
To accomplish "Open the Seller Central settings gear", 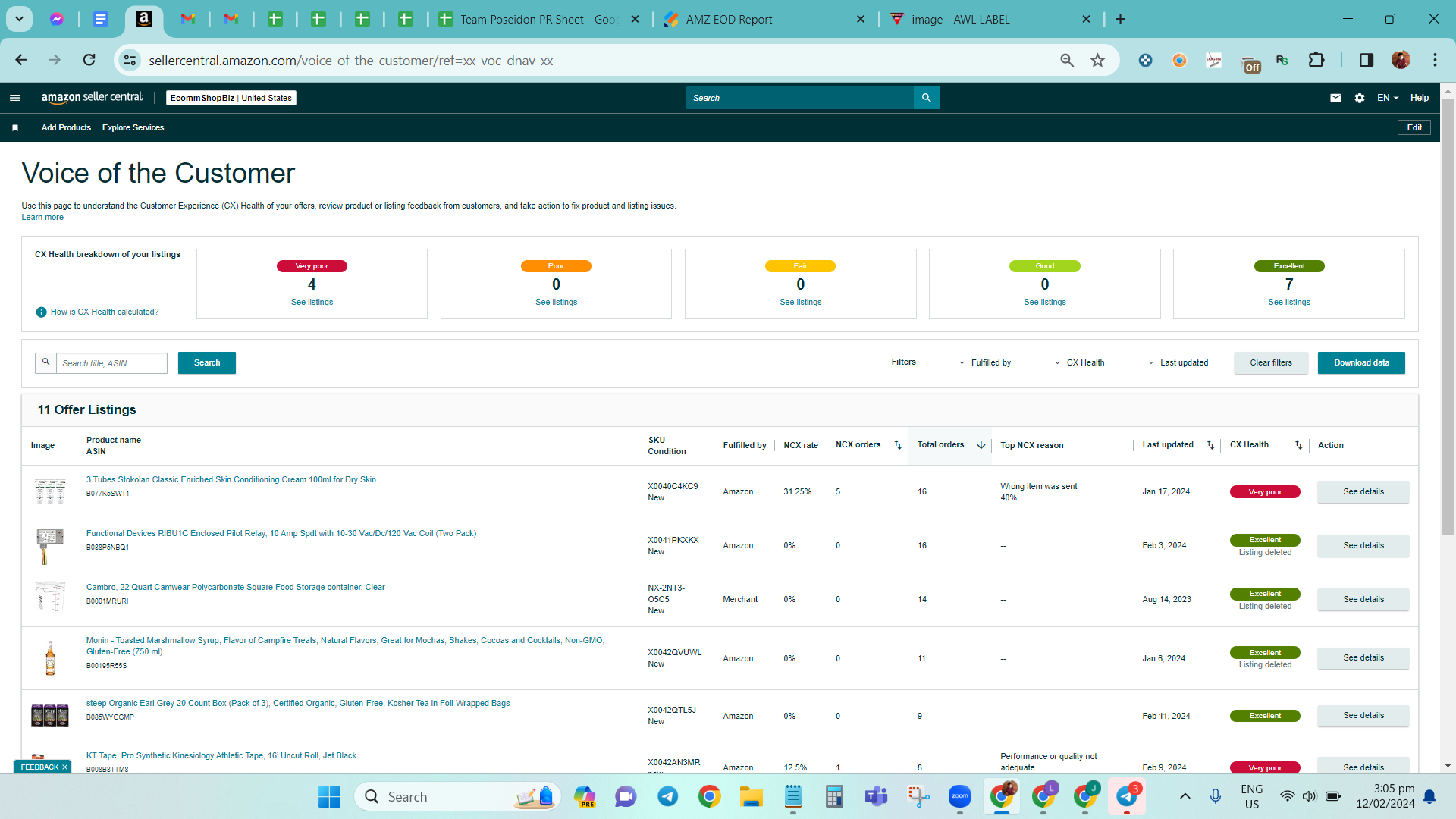I will 1360,98.
